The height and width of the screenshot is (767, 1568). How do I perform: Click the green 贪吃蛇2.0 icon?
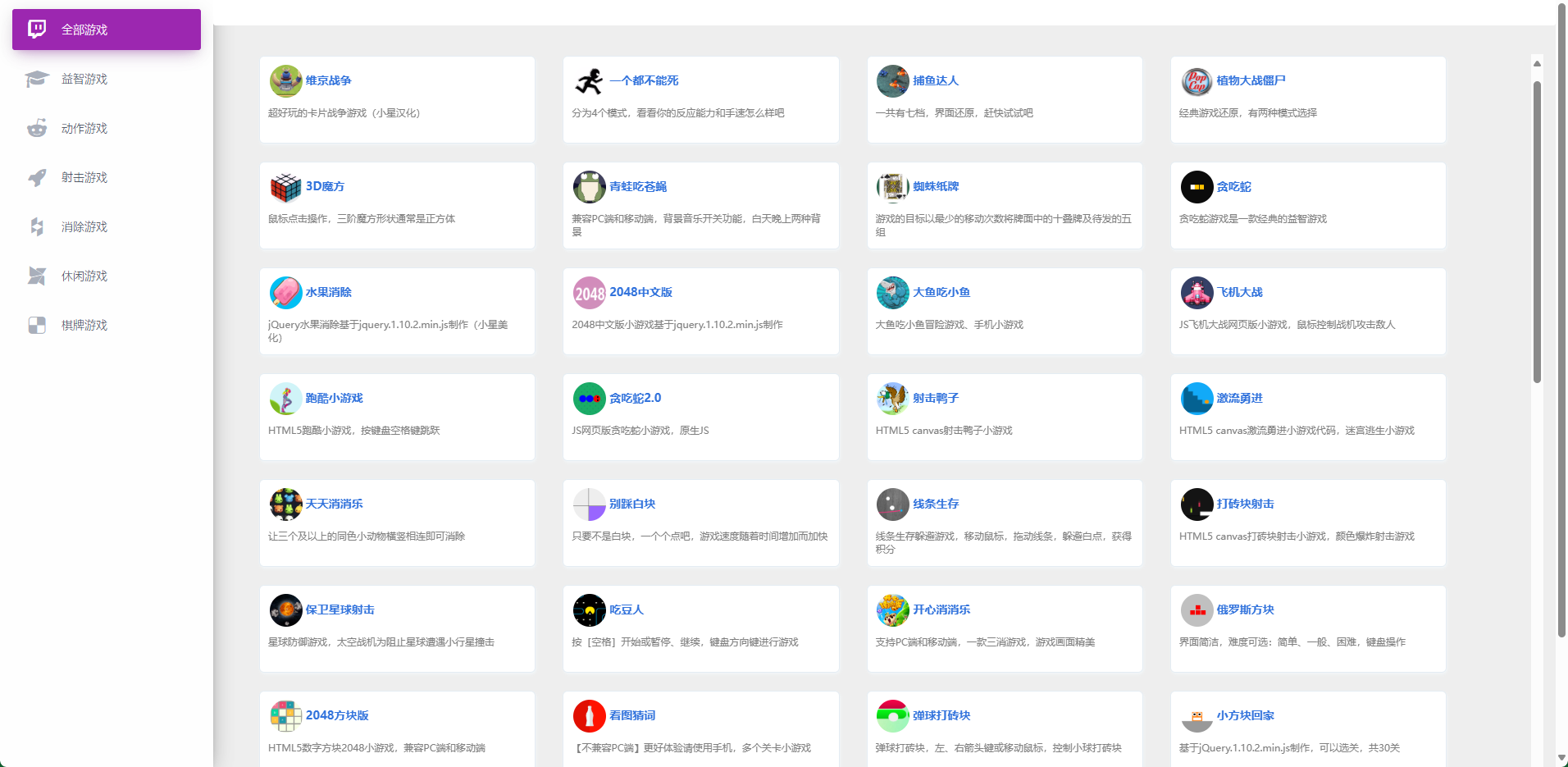tap(589, 399)
